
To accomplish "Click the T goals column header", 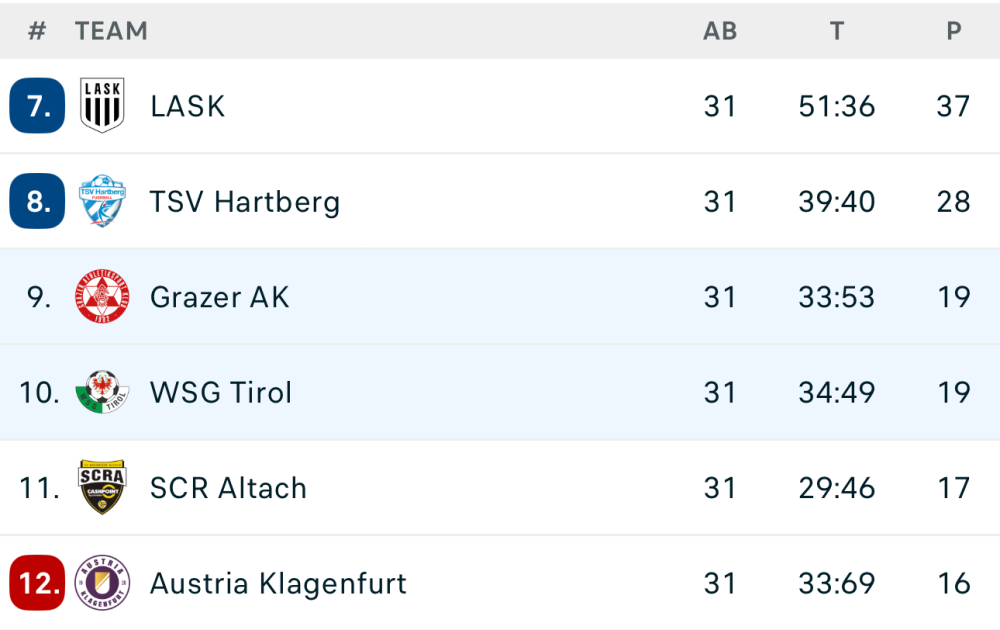I will point(837,31).
